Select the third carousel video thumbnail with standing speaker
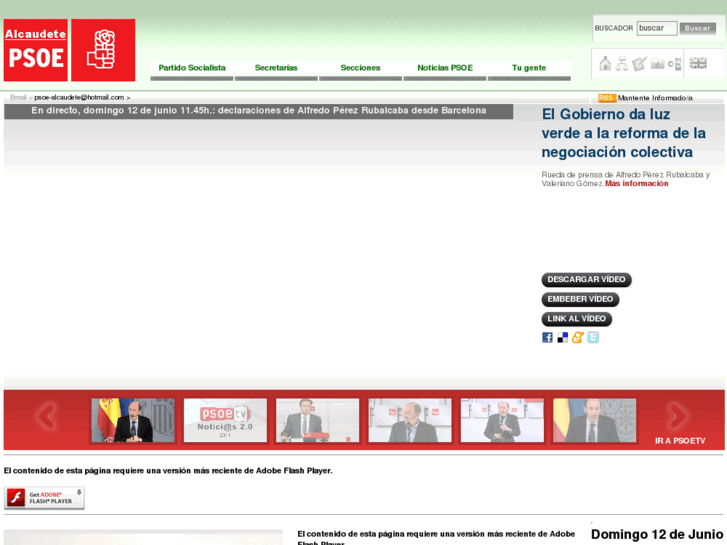Screen dimensions: 727x545 (x=318, y=420)
